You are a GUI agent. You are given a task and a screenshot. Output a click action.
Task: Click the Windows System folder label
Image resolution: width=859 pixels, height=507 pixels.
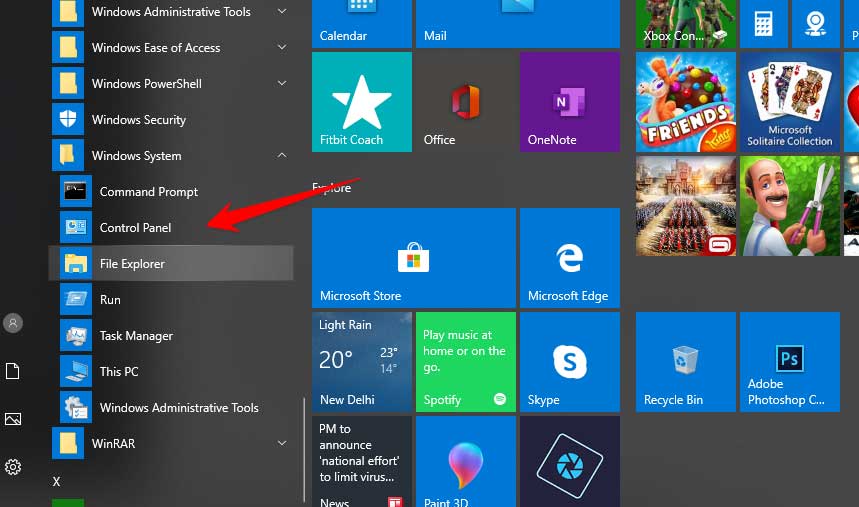pos(136,156)
